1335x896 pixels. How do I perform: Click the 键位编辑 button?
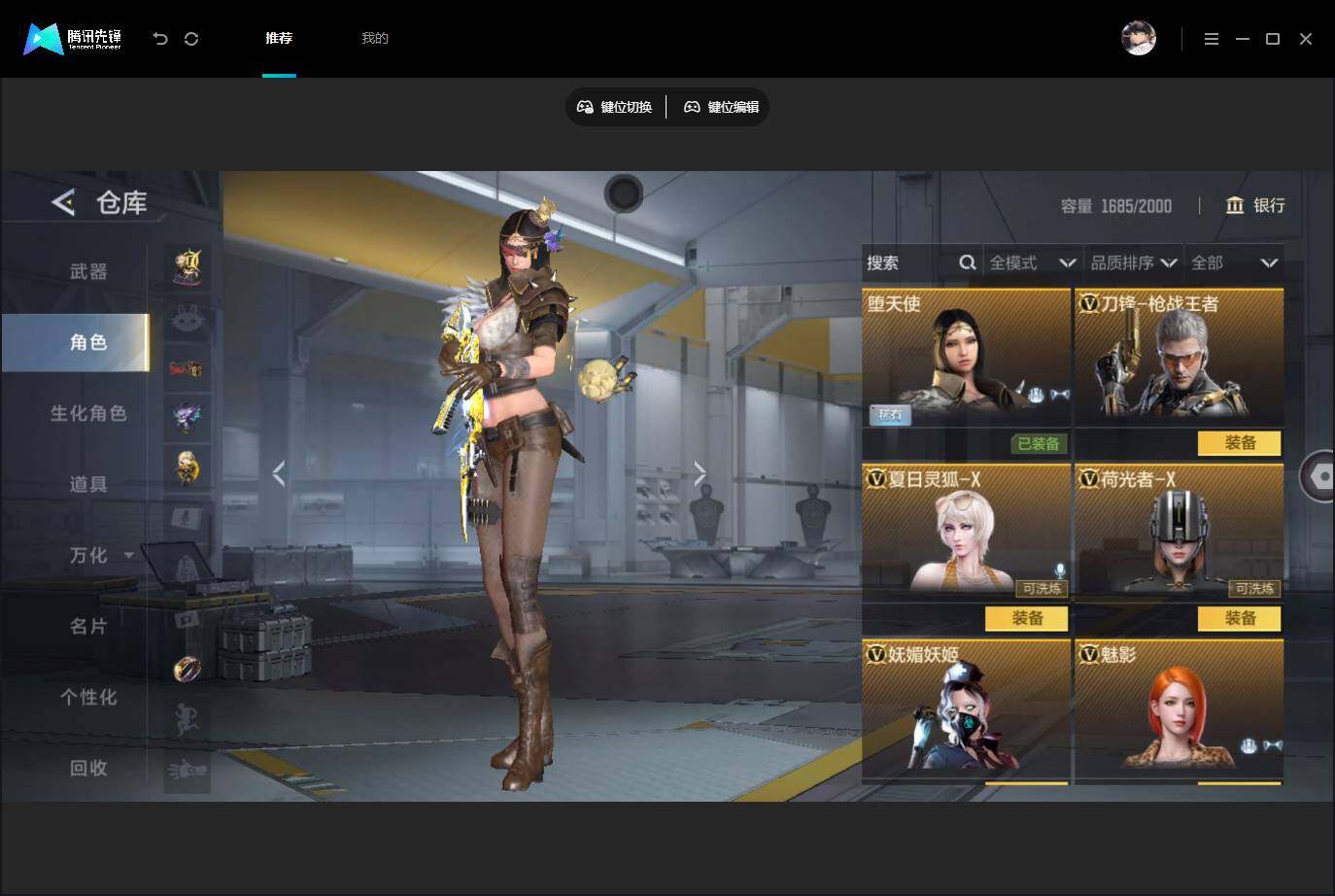[722, 107]
